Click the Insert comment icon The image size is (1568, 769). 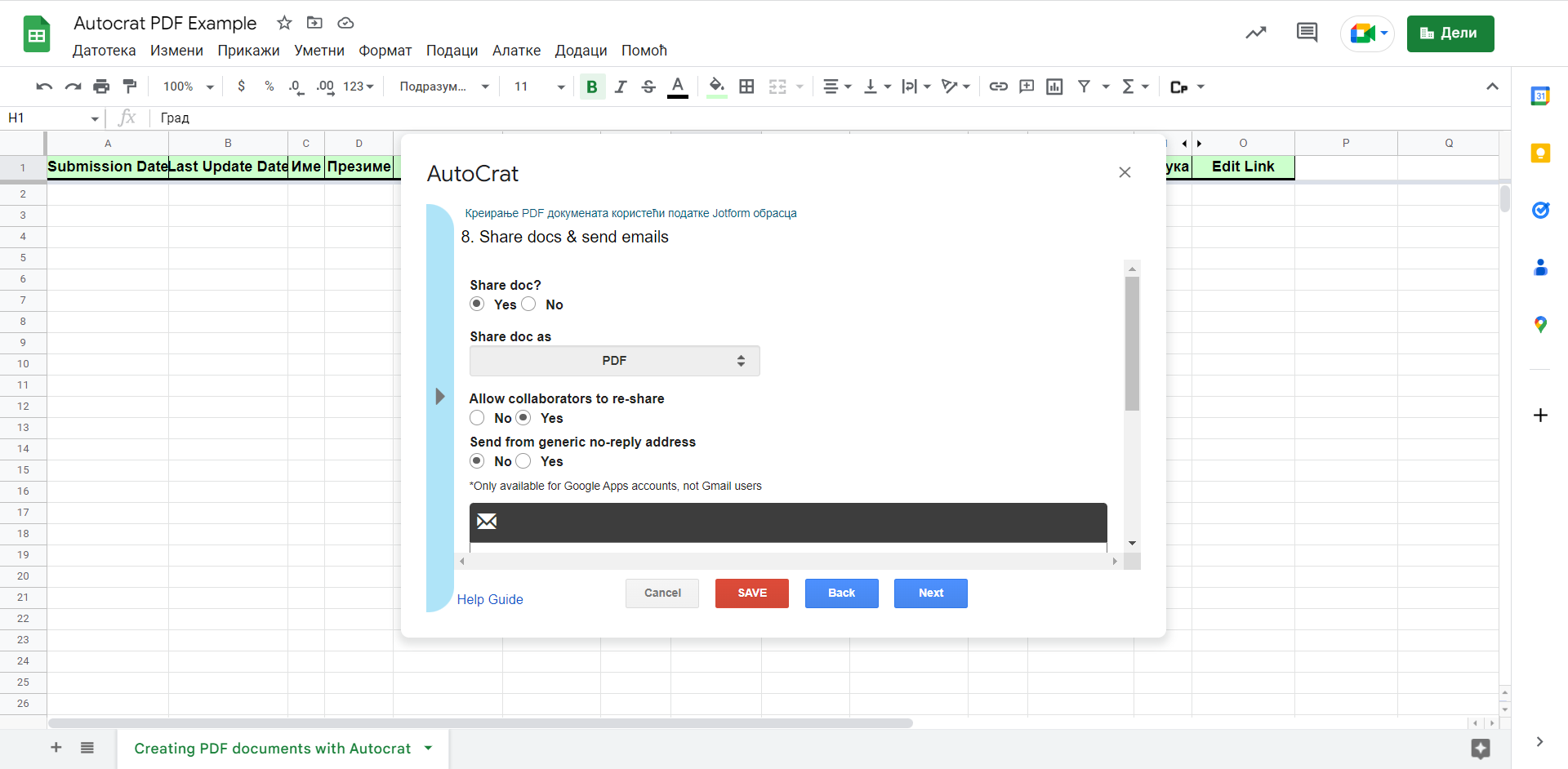(1027, 87)
